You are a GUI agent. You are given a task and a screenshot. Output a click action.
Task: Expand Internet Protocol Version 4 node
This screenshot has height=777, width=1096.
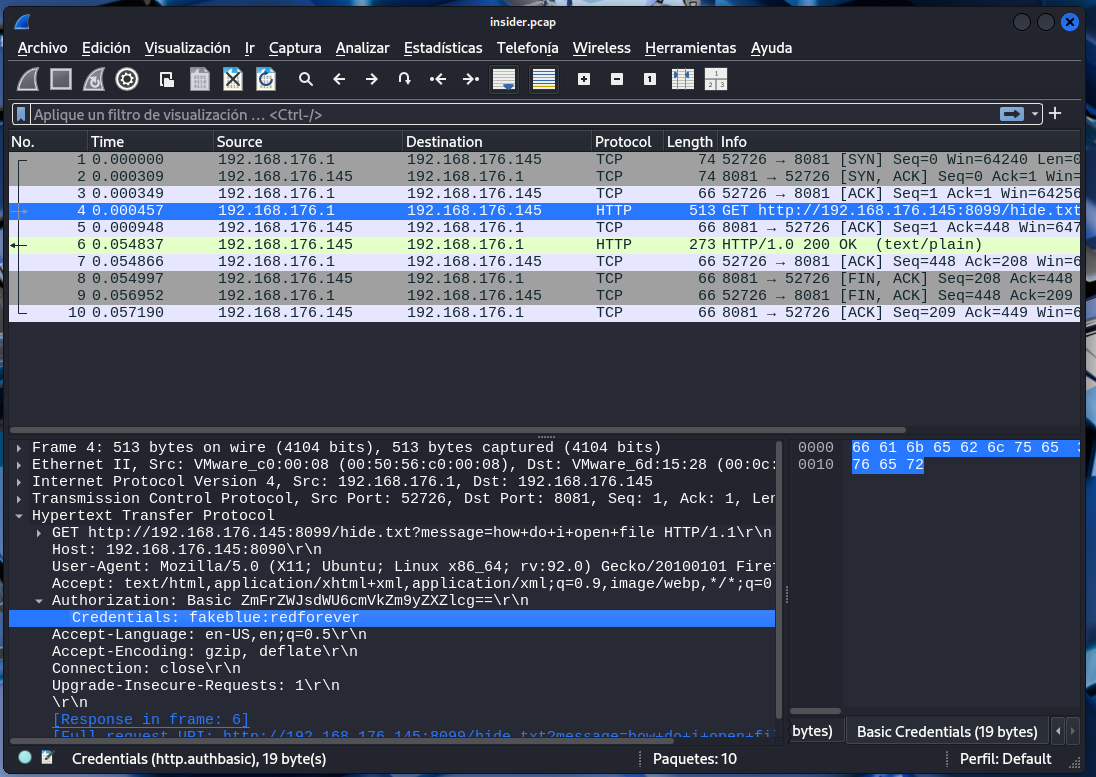tap(19, 481)
